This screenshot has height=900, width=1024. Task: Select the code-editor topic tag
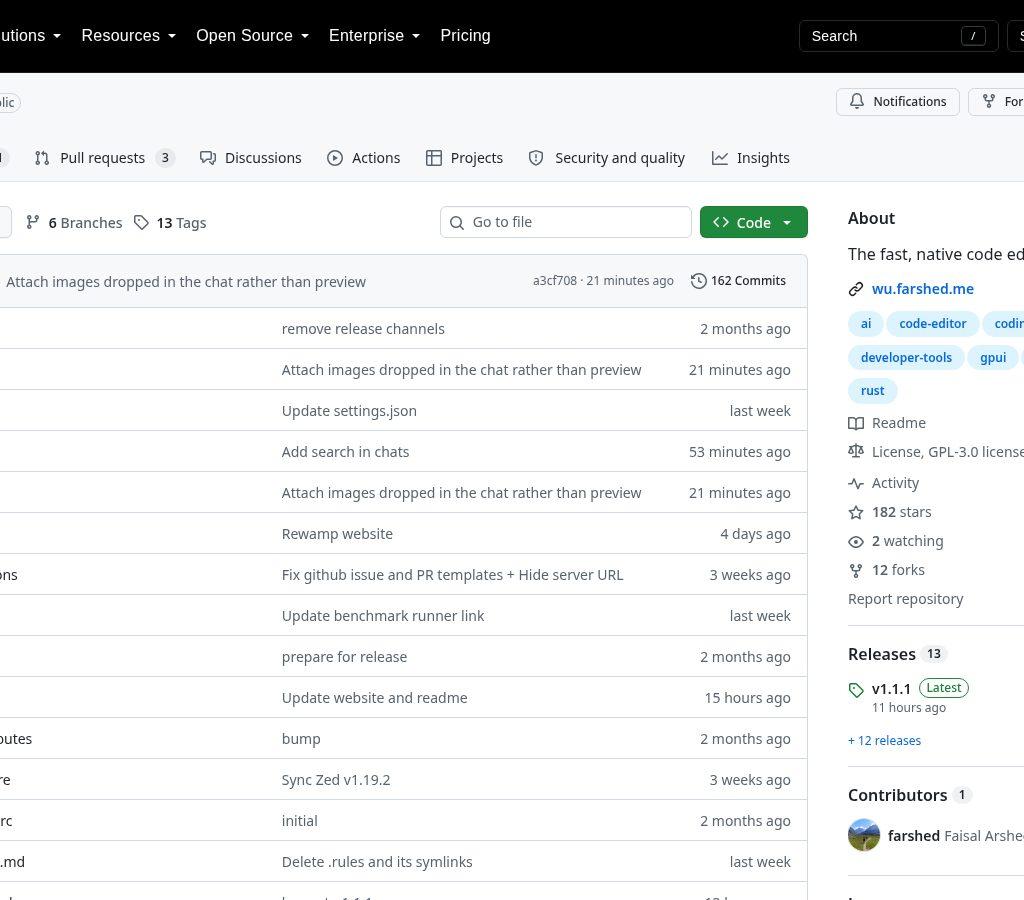coord(933,324)
